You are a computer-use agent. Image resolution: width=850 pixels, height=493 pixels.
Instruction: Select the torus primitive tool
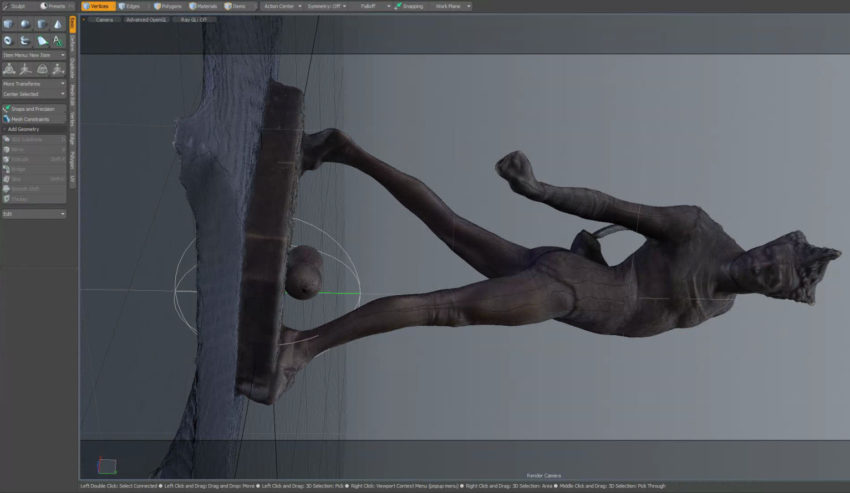coord(8,40)
